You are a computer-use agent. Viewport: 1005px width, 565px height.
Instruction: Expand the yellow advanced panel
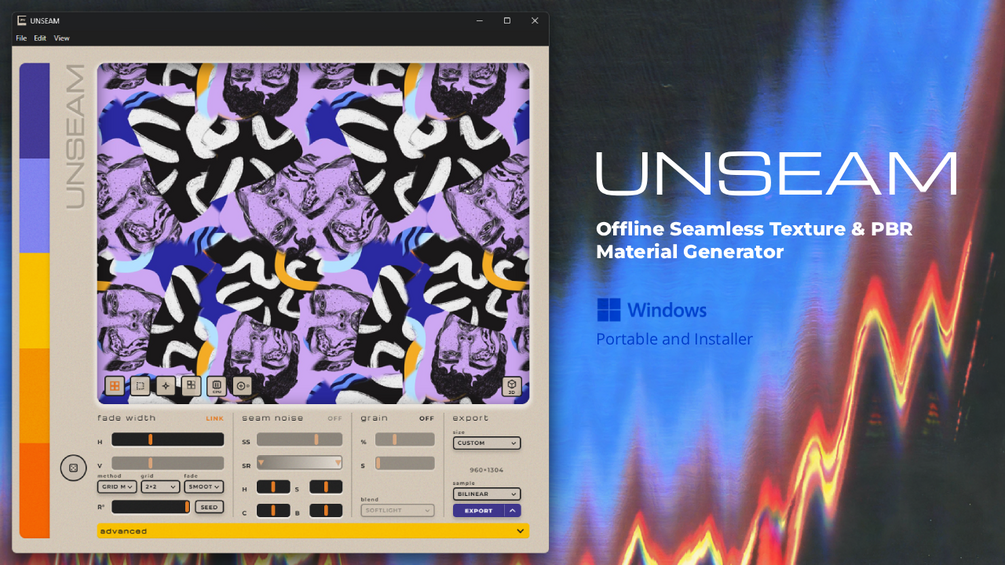click(313, 531)
